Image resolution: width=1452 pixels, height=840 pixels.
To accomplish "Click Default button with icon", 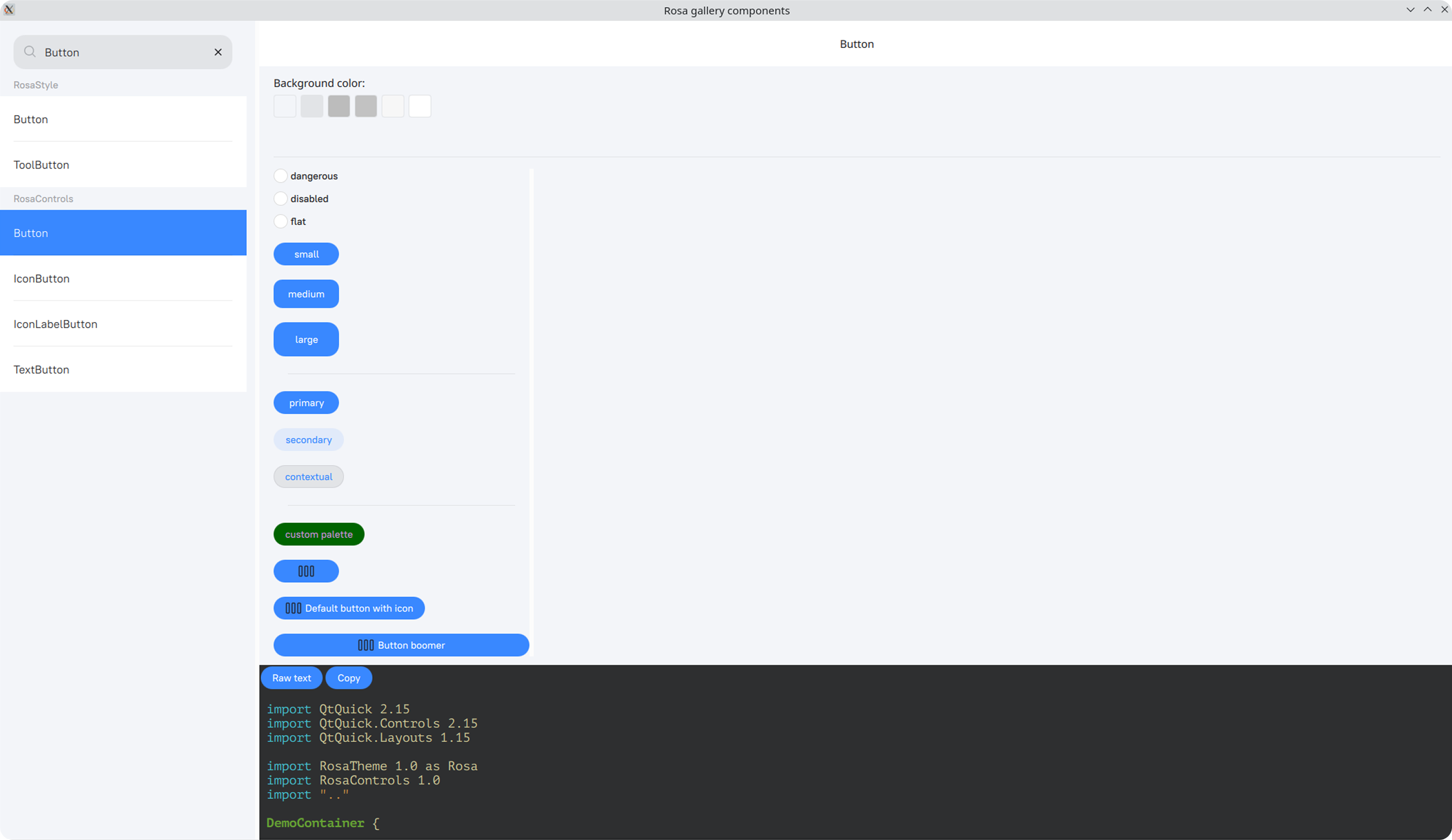I will (349, 608).
